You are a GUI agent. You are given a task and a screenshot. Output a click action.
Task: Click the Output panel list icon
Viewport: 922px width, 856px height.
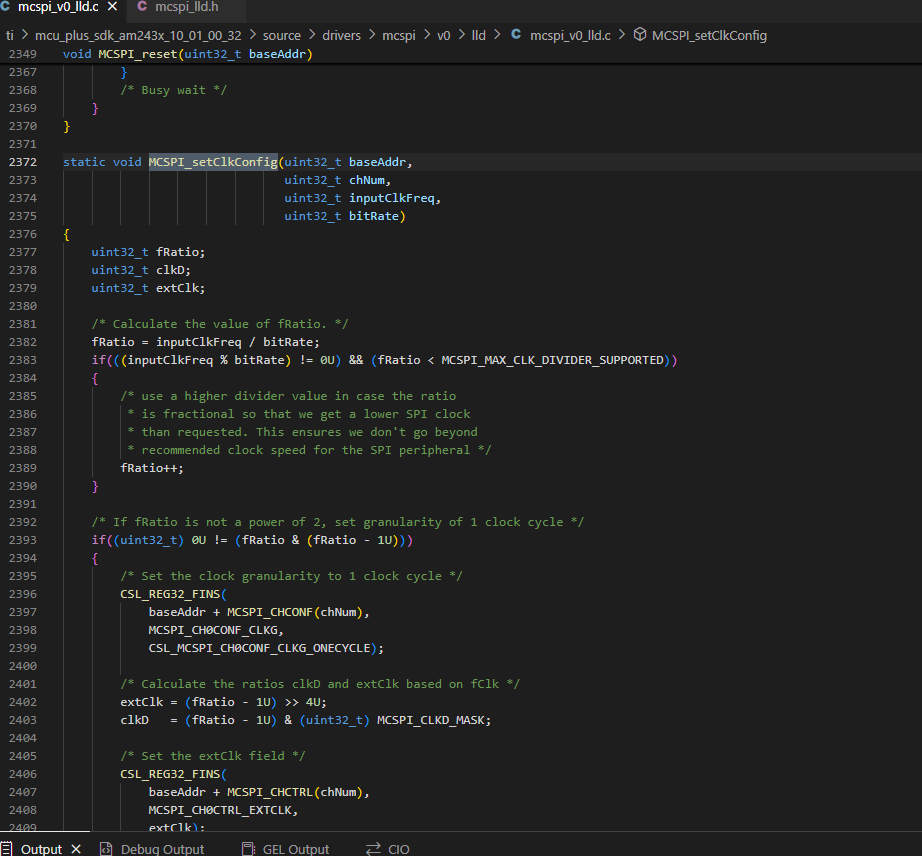(x=6, y=848)
